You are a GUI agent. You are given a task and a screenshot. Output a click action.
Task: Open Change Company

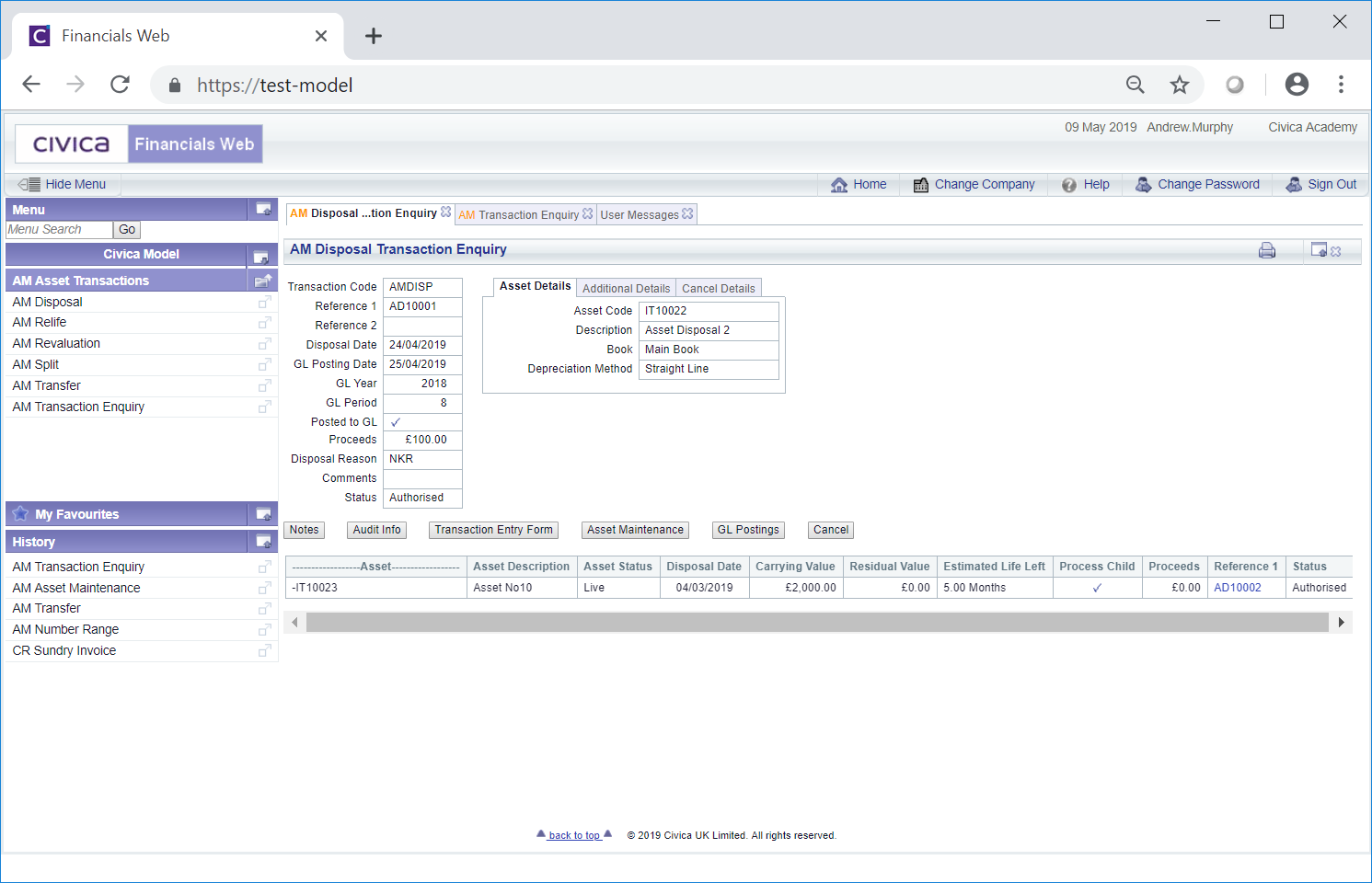pos(974,184)
